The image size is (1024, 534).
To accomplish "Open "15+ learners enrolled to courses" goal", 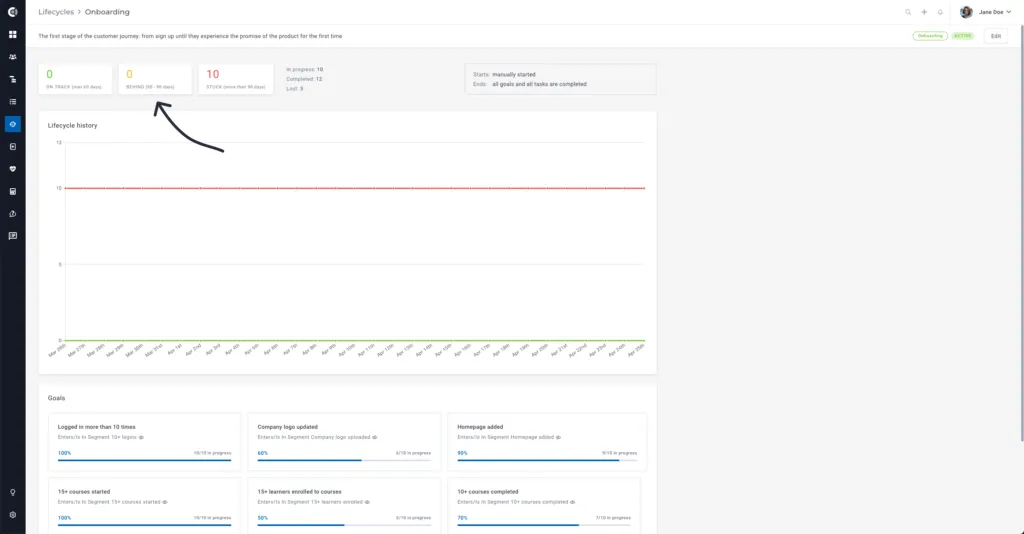I will [299, 492].
